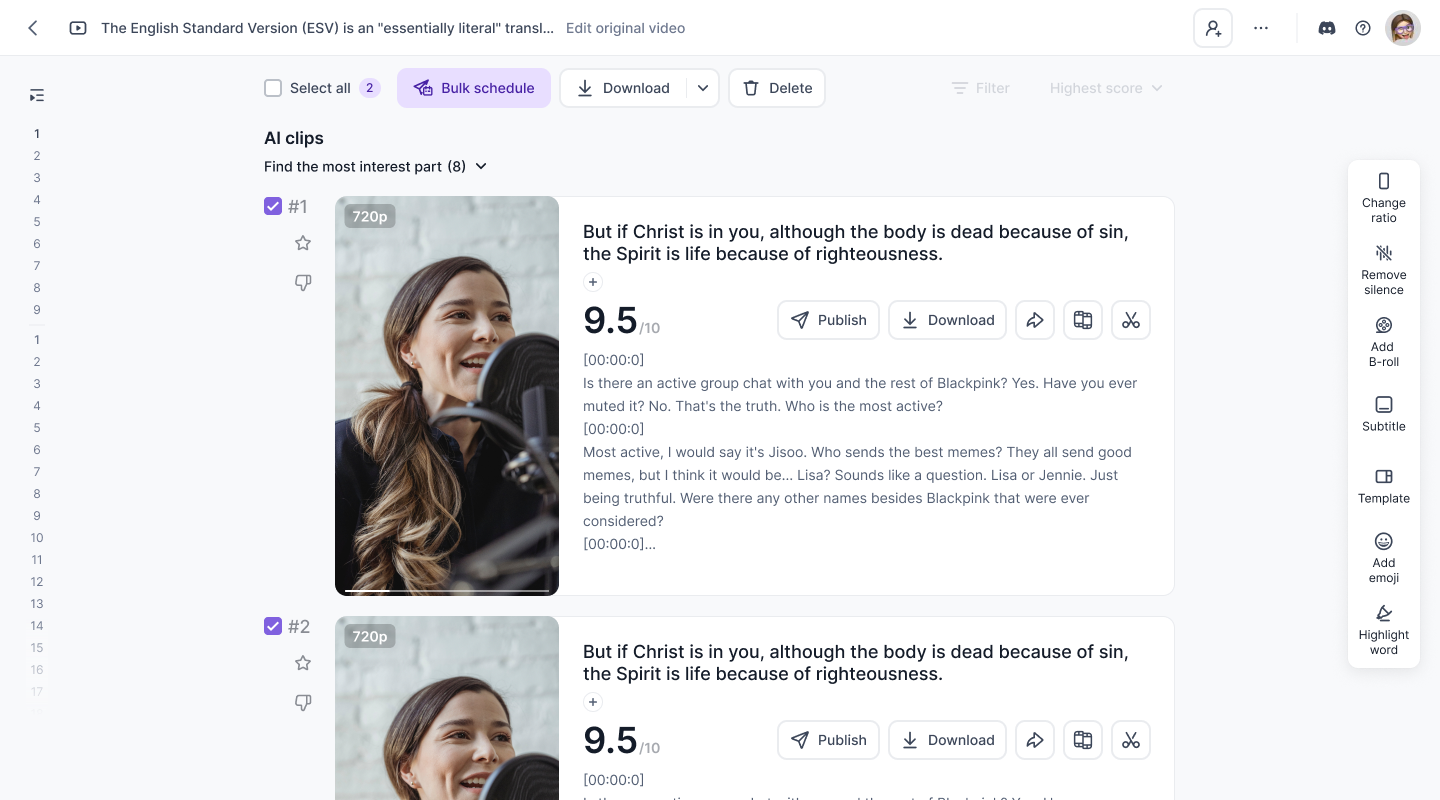Select the Remove silence tool
The image size is (1440, 800).
[x=1384, y=269]
